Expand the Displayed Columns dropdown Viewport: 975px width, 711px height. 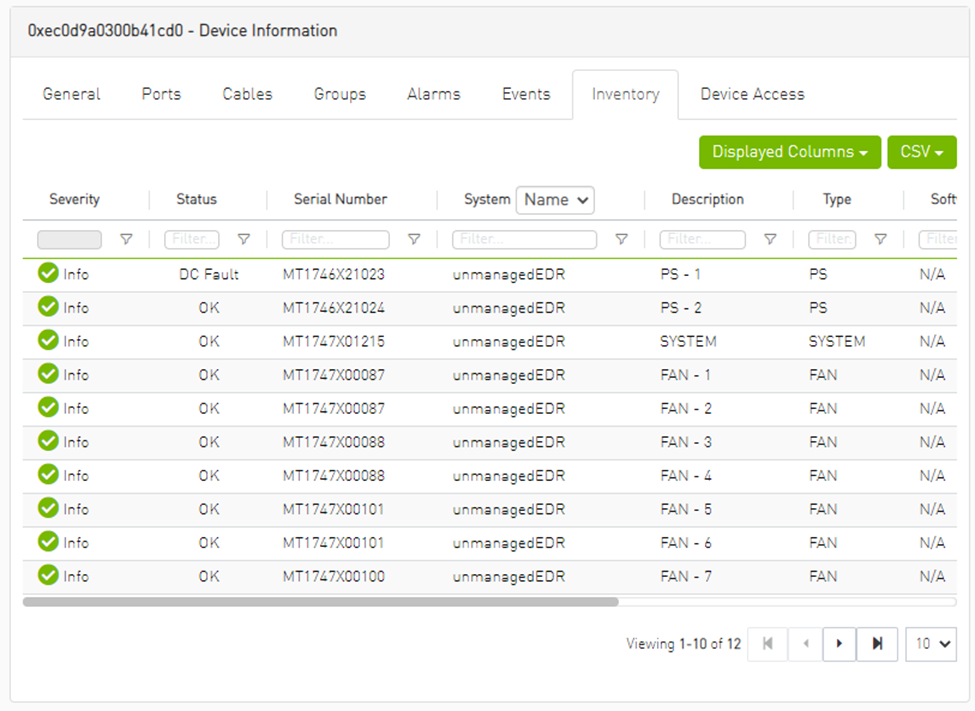click(x=789, y=152)
